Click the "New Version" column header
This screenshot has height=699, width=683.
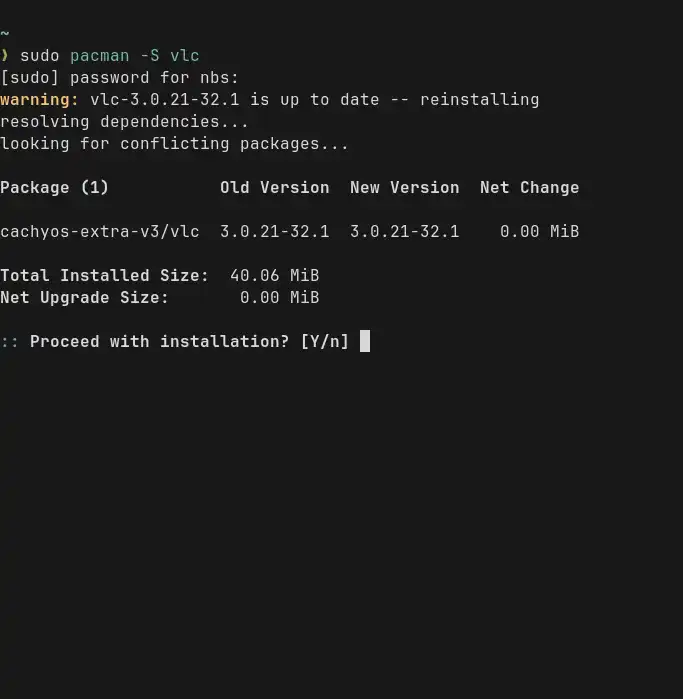click(404, 188)
